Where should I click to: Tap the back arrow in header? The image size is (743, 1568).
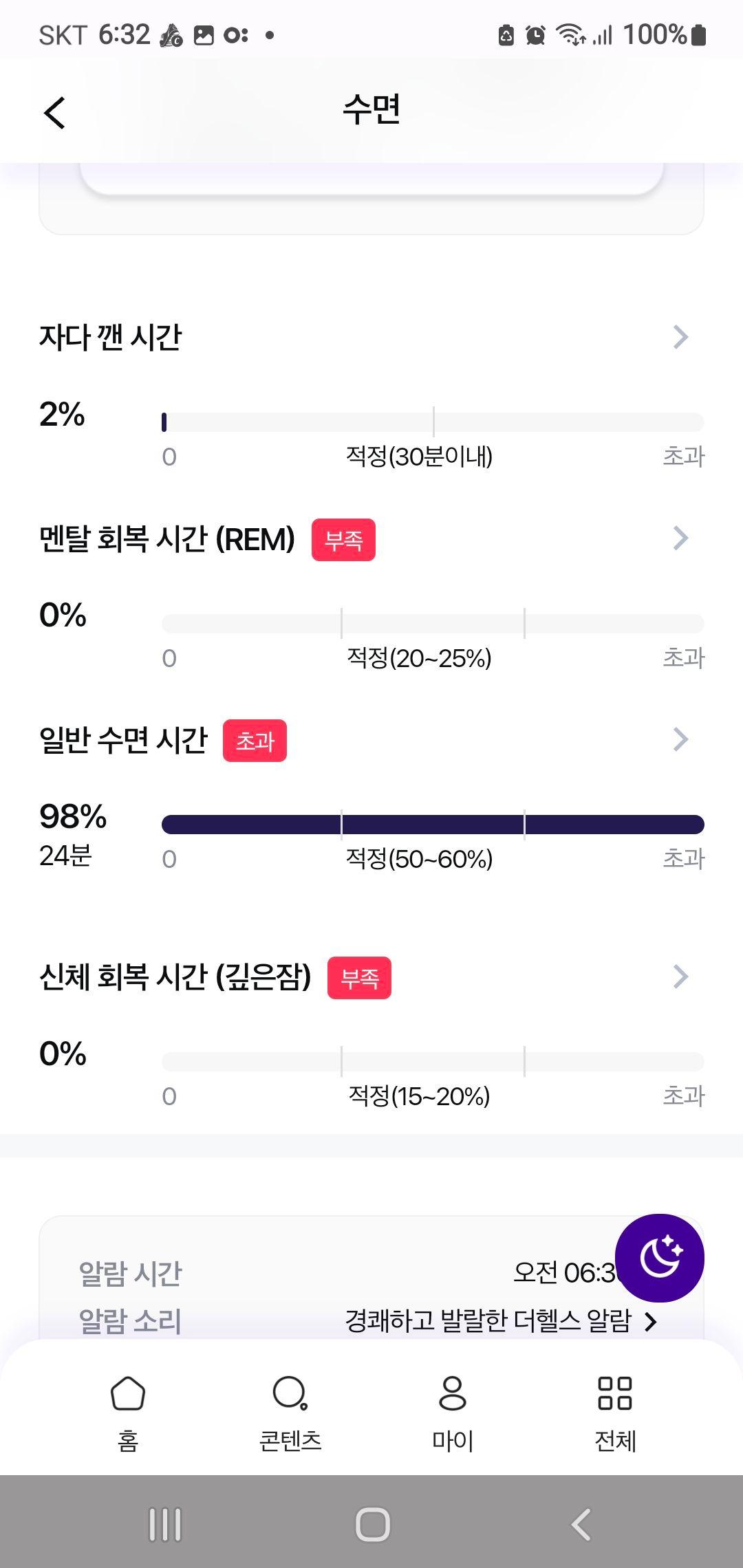click(54, 112)
